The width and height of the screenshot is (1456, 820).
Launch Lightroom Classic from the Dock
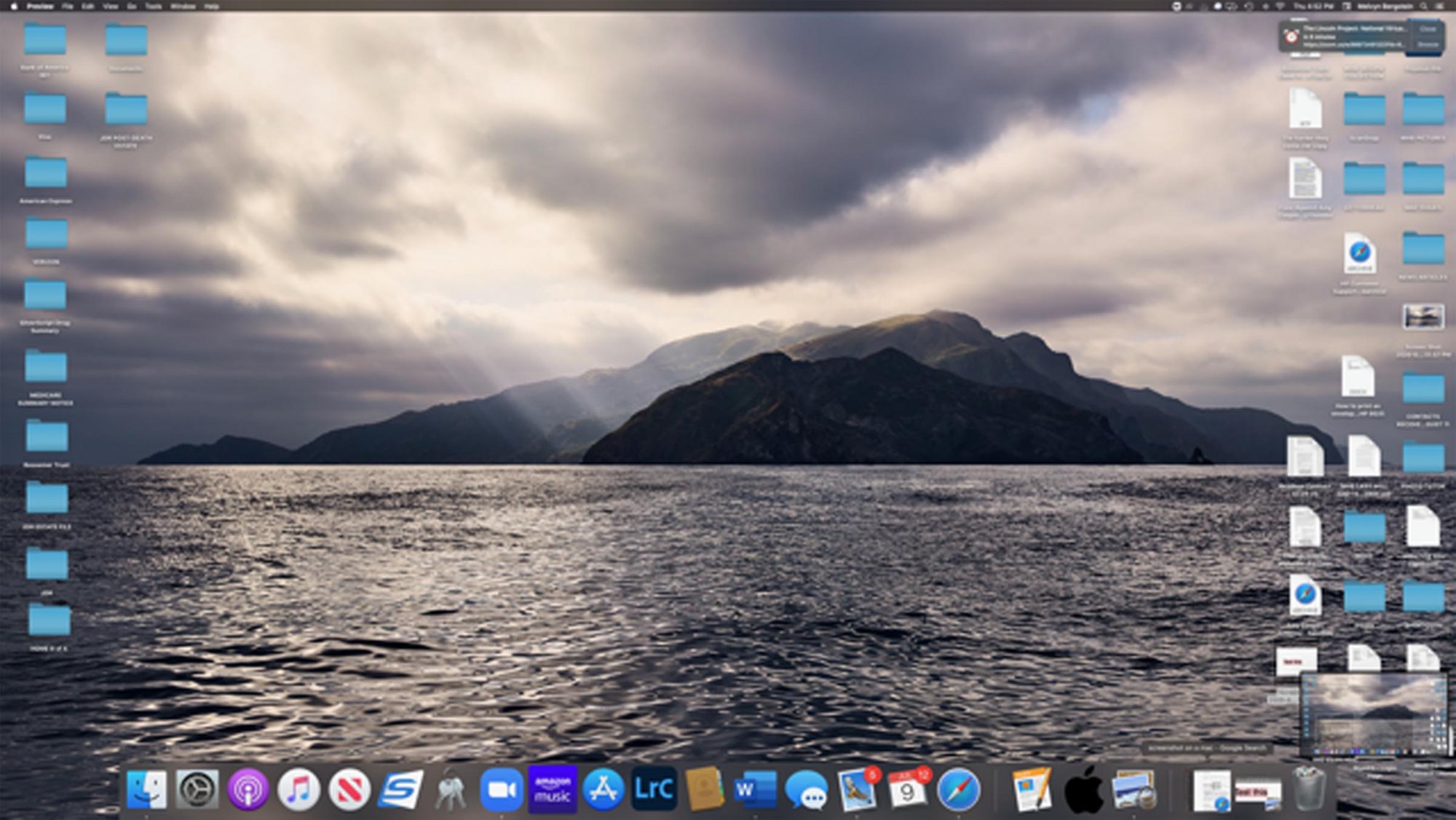point(654,789)
